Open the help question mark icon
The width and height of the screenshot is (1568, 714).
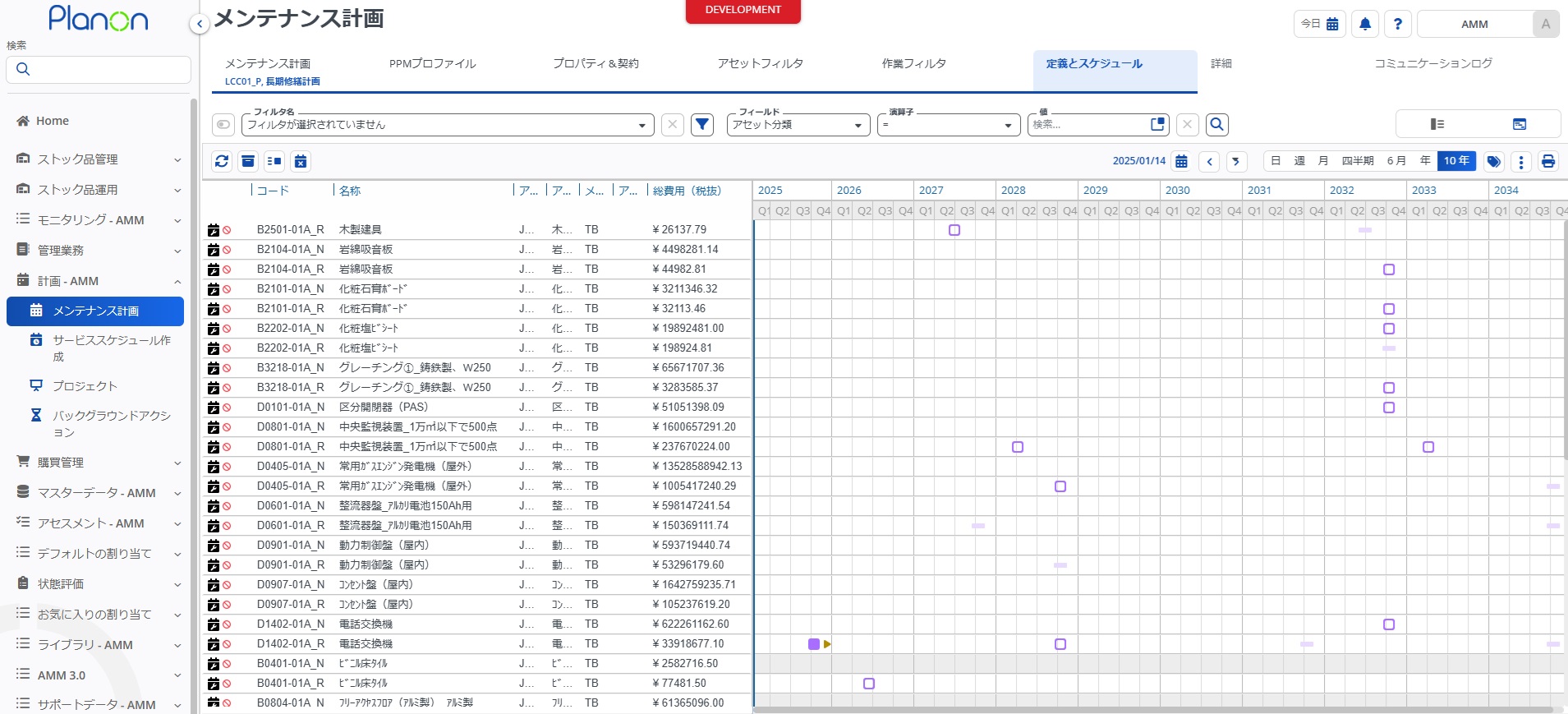pyautogui.click(x=1397, y=24)
